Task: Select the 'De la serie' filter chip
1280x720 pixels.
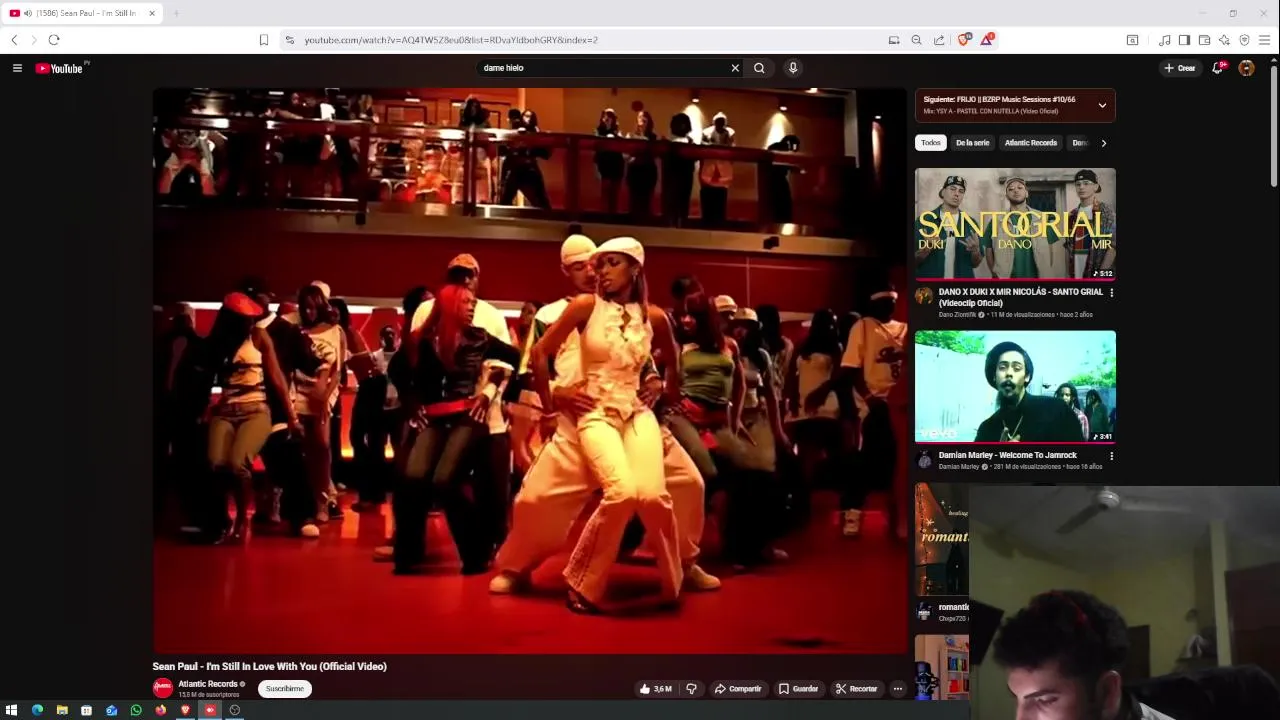Action: 972,143
